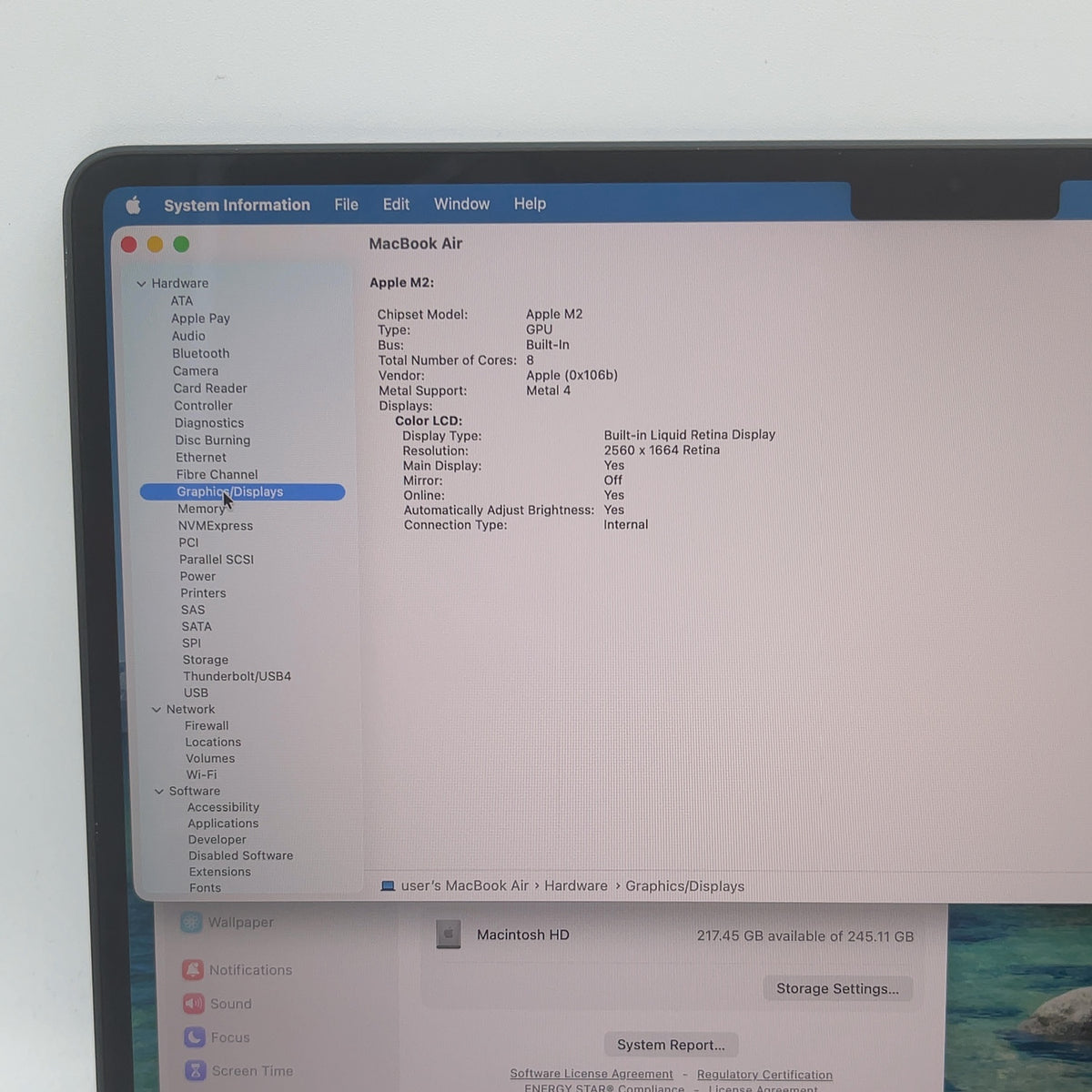Click the Chipset Model value Apple M2
This screenshot has height=1092, width=1092.
[554, 314]
